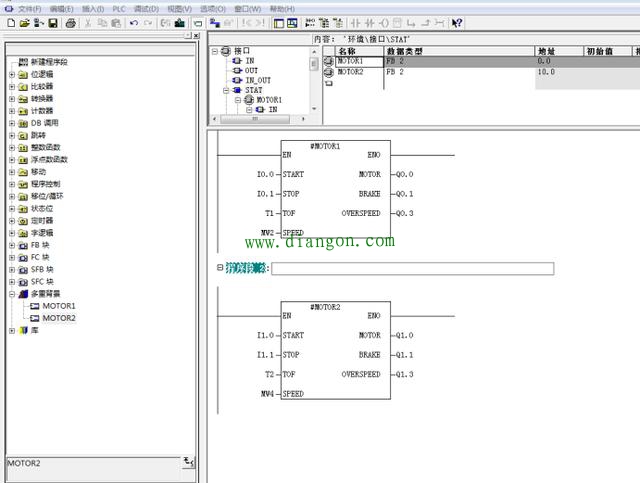Click the New block toolbar icon

click(11, 23)
